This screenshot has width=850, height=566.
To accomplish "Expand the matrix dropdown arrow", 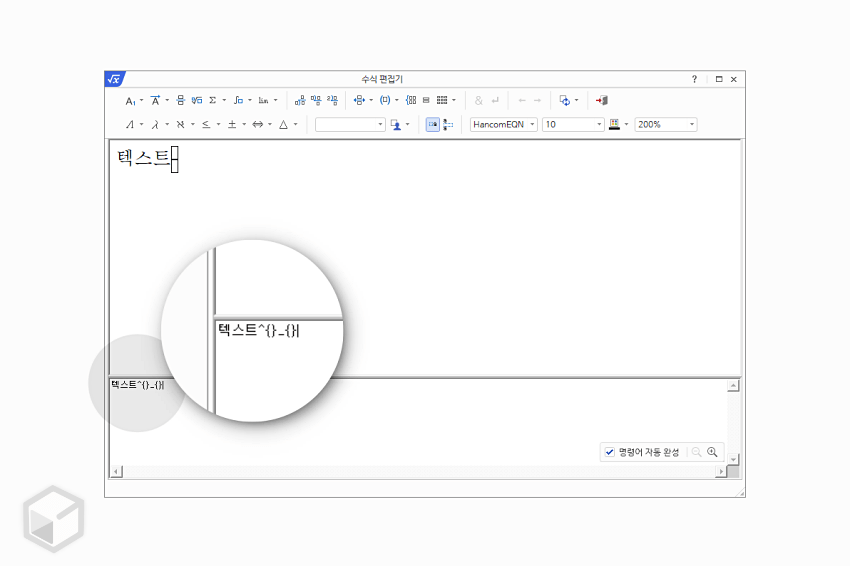I will pyautogui.click(x=454, y=100).
